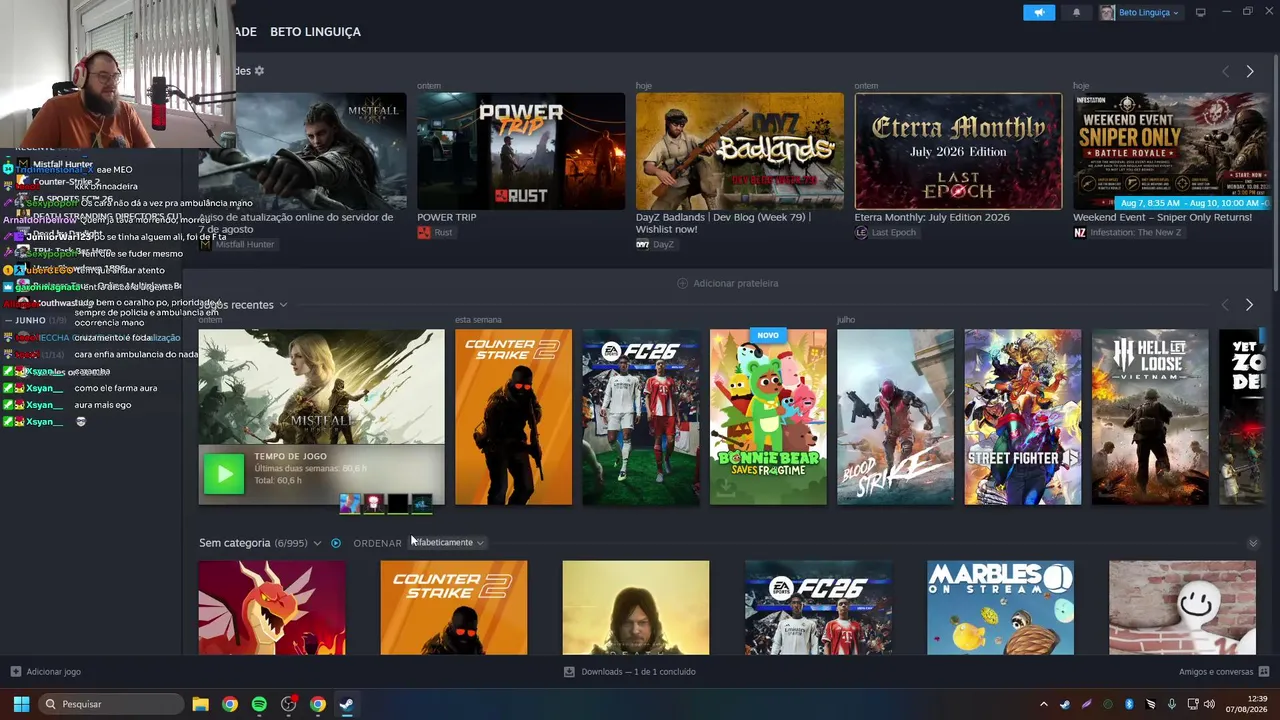
Task: Open the Steam taskbar icon
Action: 346,704
